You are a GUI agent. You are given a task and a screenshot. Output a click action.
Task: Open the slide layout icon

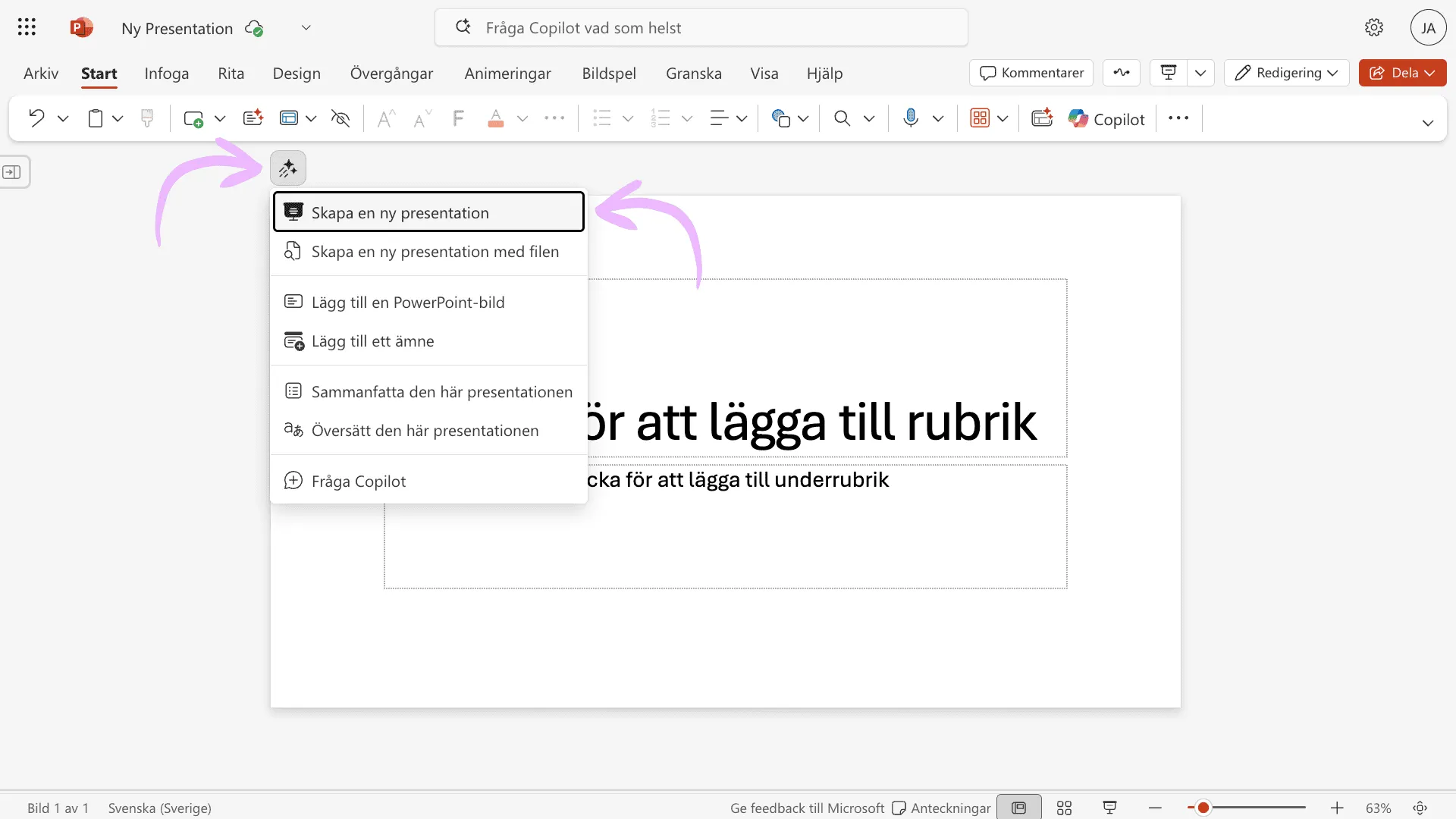tap(289, 118)
